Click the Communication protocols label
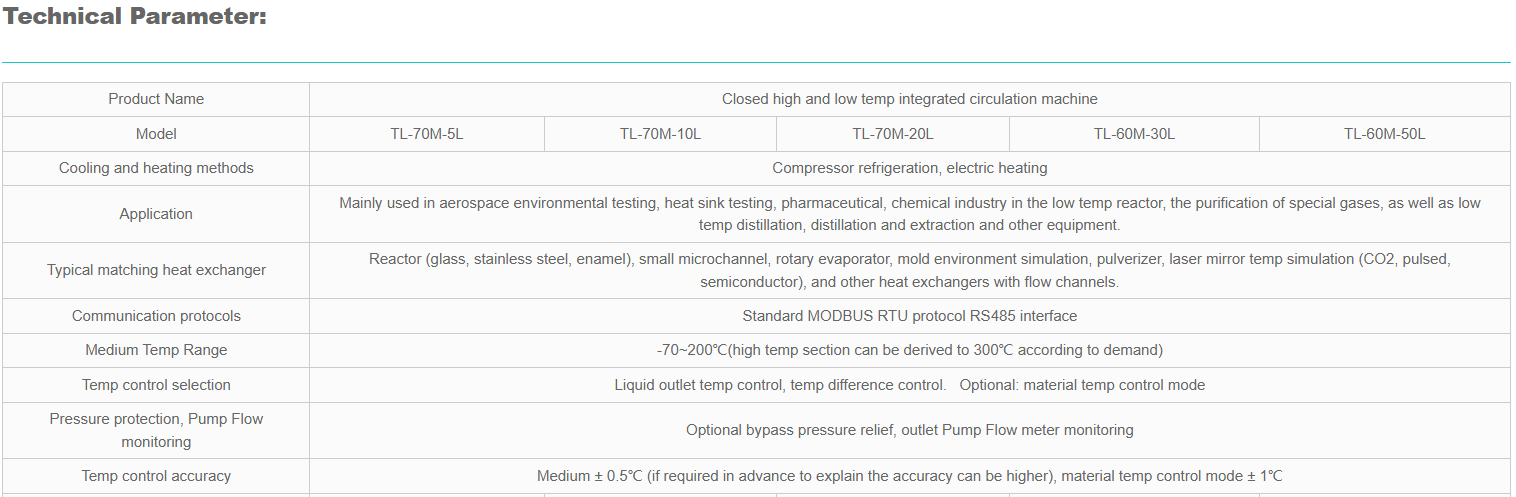This screenshot has height=497, width=1516. [156, 316]
